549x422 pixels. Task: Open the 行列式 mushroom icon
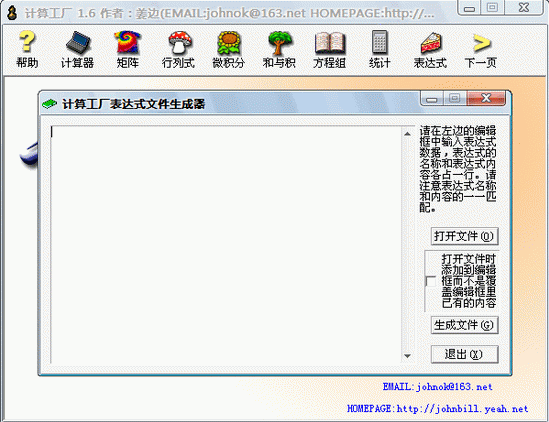point(178,49)
